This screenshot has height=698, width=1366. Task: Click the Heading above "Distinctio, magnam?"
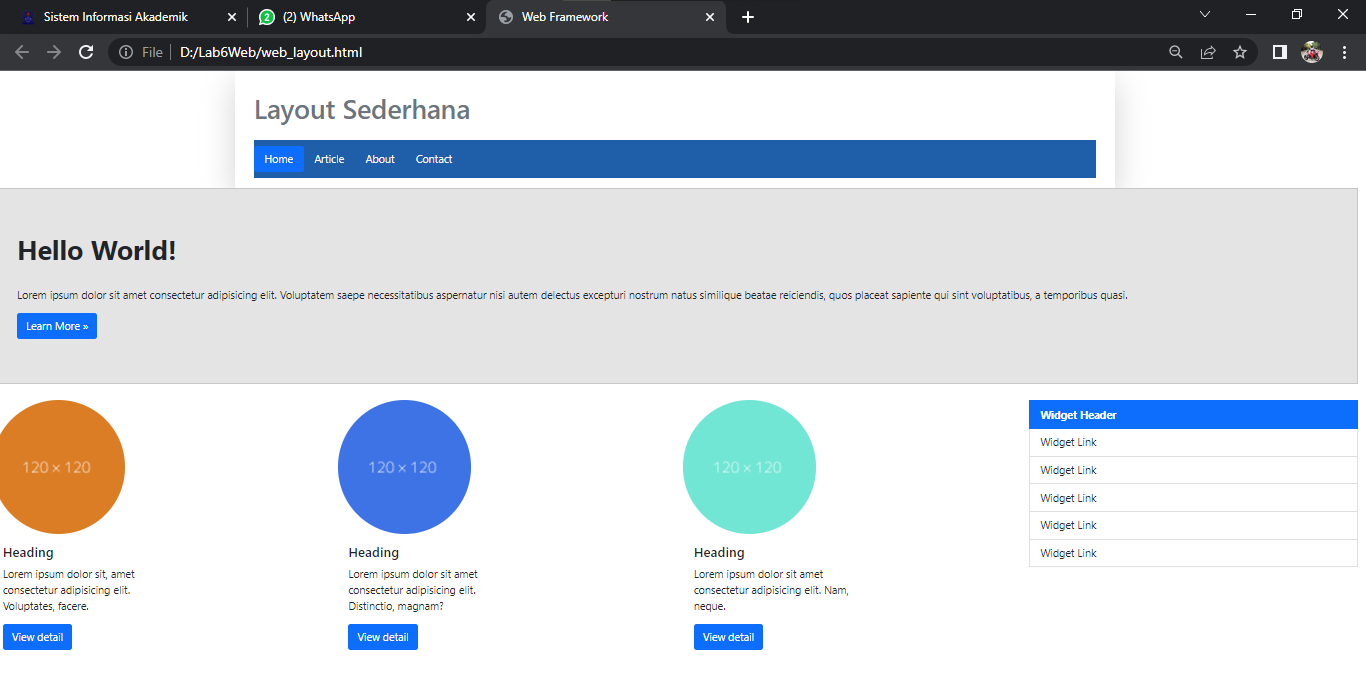tap(374, 552)
